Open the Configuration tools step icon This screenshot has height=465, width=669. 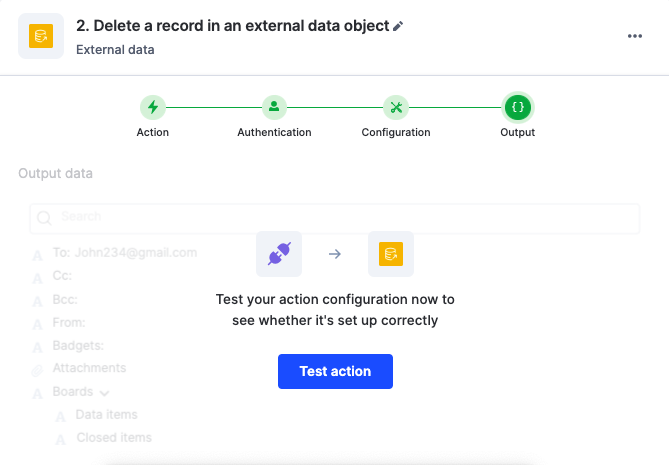(x=396, y=107)
